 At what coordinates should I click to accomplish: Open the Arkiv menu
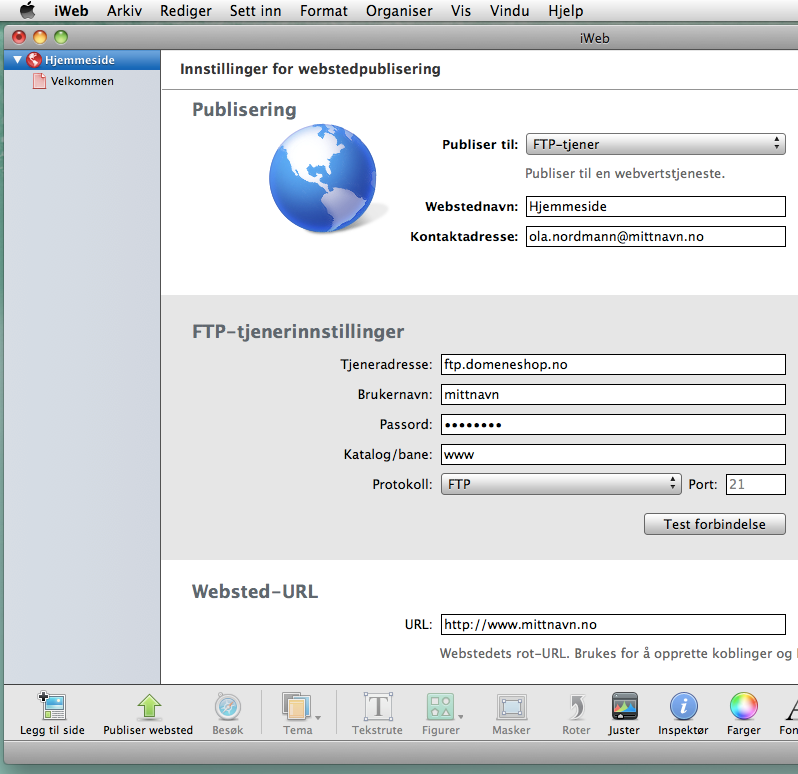pos(124,11)
